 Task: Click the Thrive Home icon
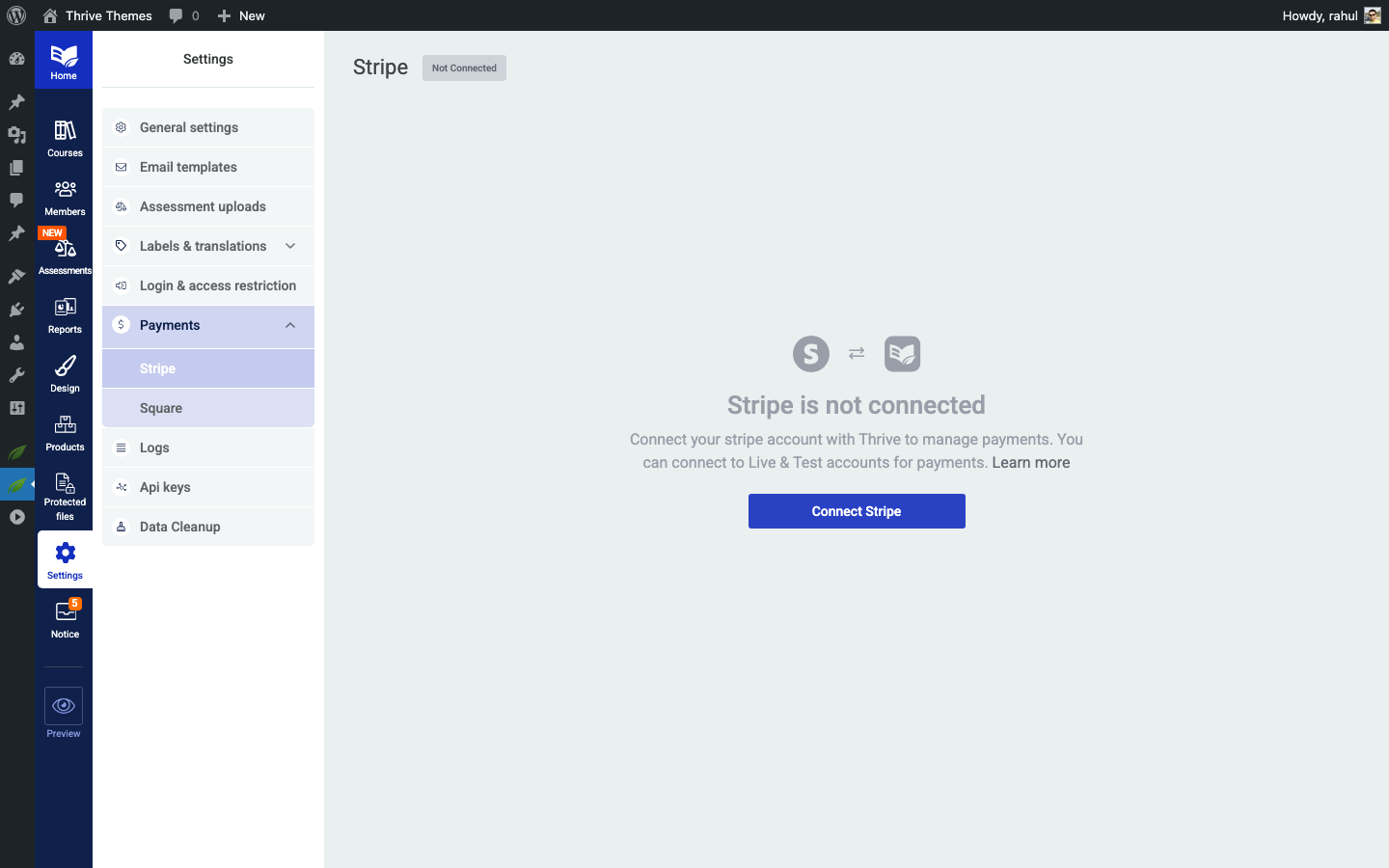[x=64, y=59]
